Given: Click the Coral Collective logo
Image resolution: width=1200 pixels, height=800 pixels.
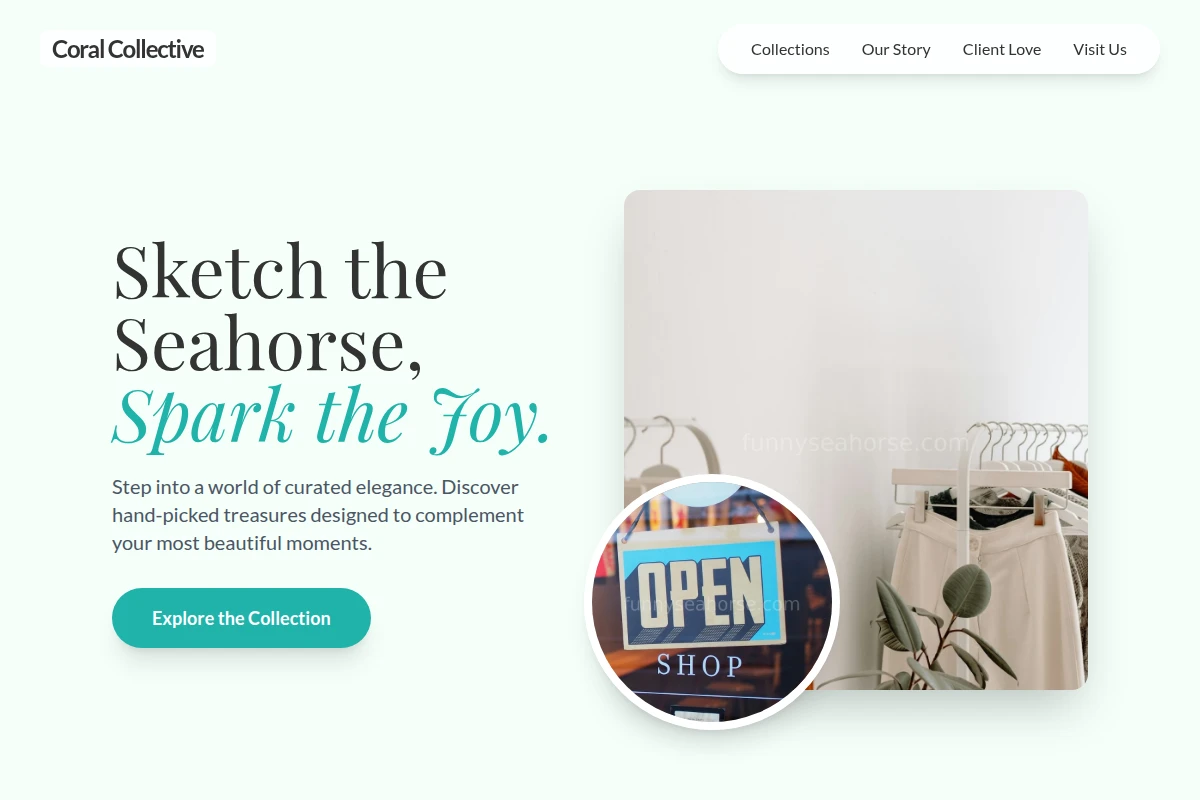Looking at the screenshot, I should tap(128, 49).
